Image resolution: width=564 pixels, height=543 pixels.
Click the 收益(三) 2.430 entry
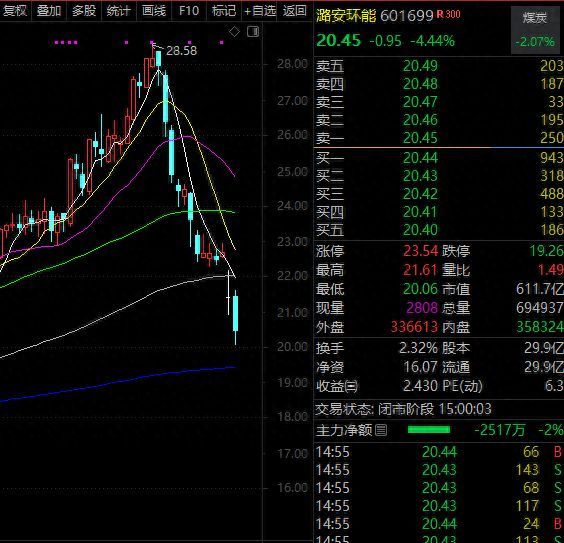pos(377,386)
